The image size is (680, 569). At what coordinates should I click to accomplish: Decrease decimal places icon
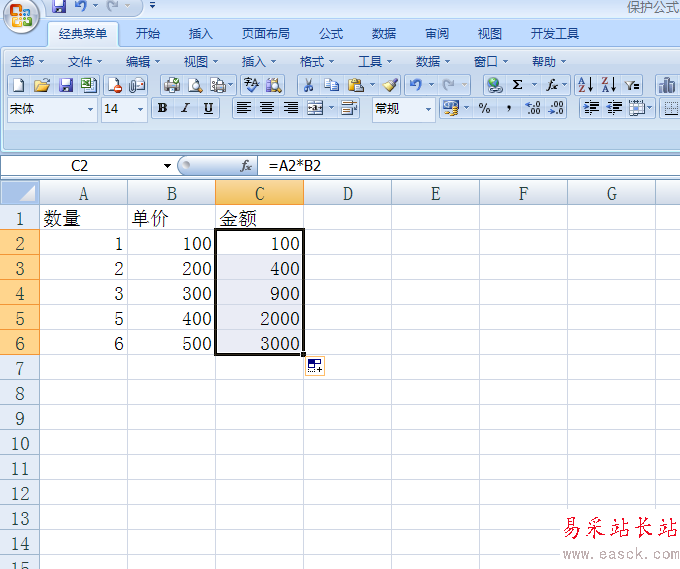tap(556, 108)
